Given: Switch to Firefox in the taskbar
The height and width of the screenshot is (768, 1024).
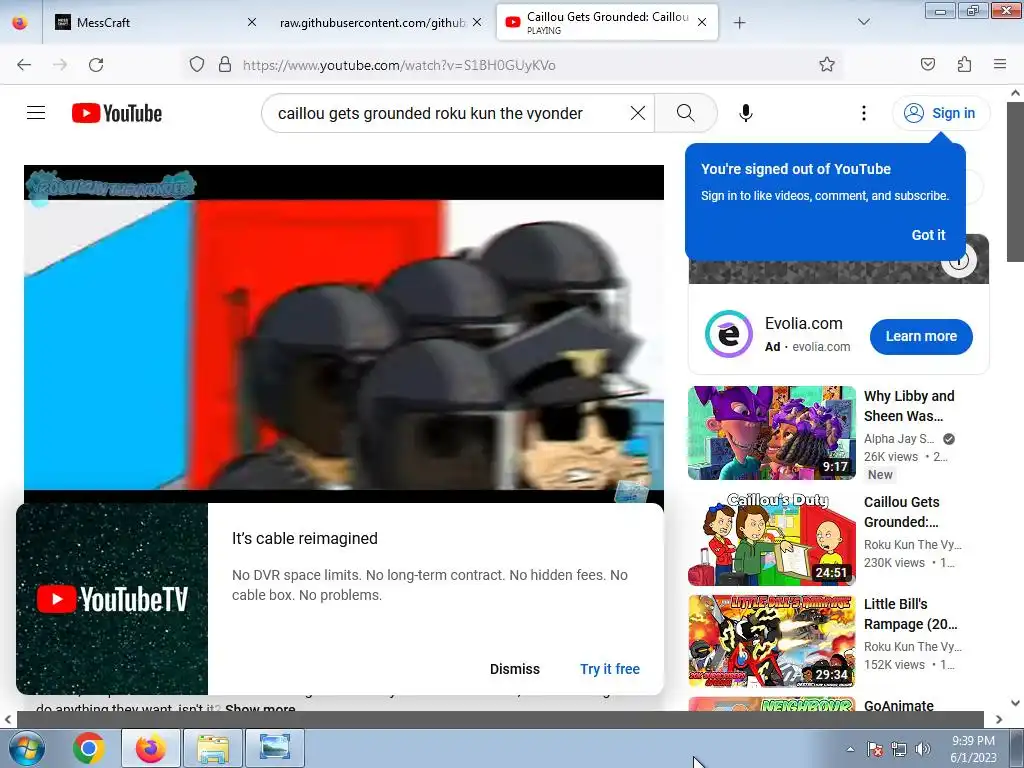Looking at the screenshot, I should pyautogui.click(x=150, y=748).
